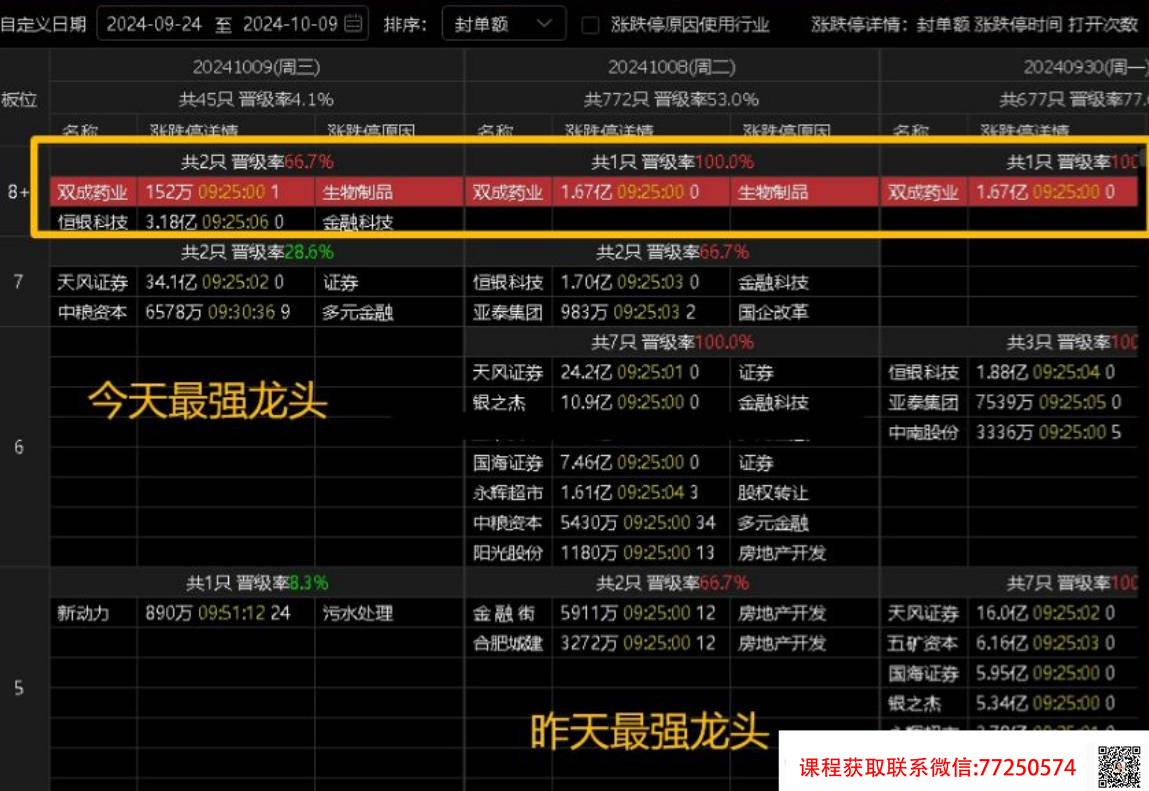Click the 20241008(周二) date column header
Viewport: 1149px width, 791px height.
(x=671, y=67)
